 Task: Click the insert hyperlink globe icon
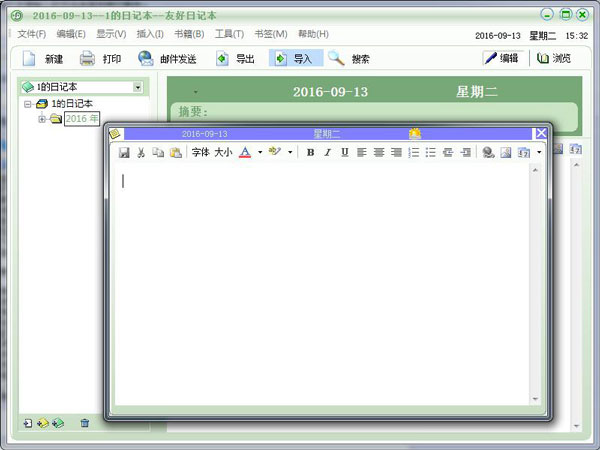488,153
